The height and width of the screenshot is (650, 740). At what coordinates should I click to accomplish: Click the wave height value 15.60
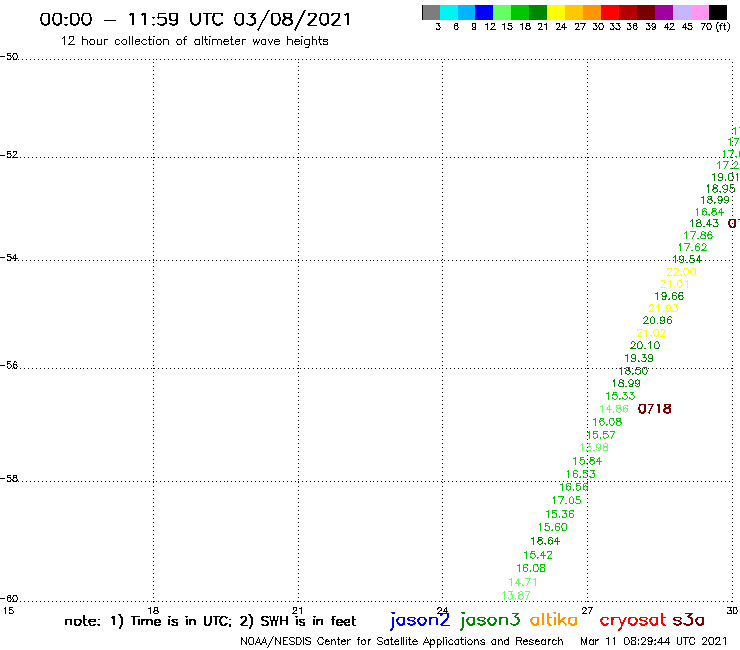(552, 527)
